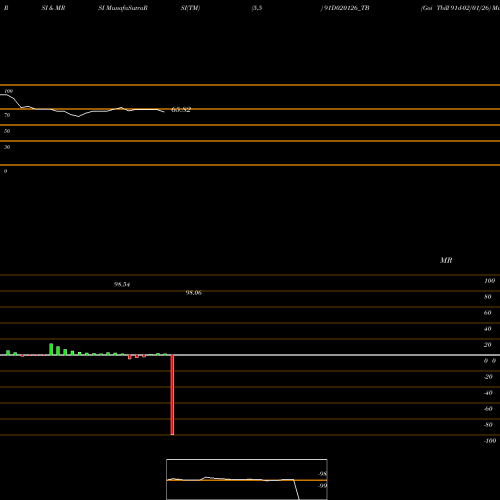Click the RSI axis label 70

(x=7, y=115)
